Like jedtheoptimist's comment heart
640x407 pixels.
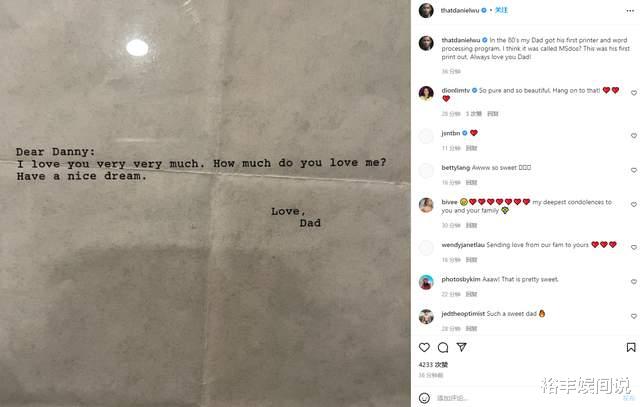[633, 316]
